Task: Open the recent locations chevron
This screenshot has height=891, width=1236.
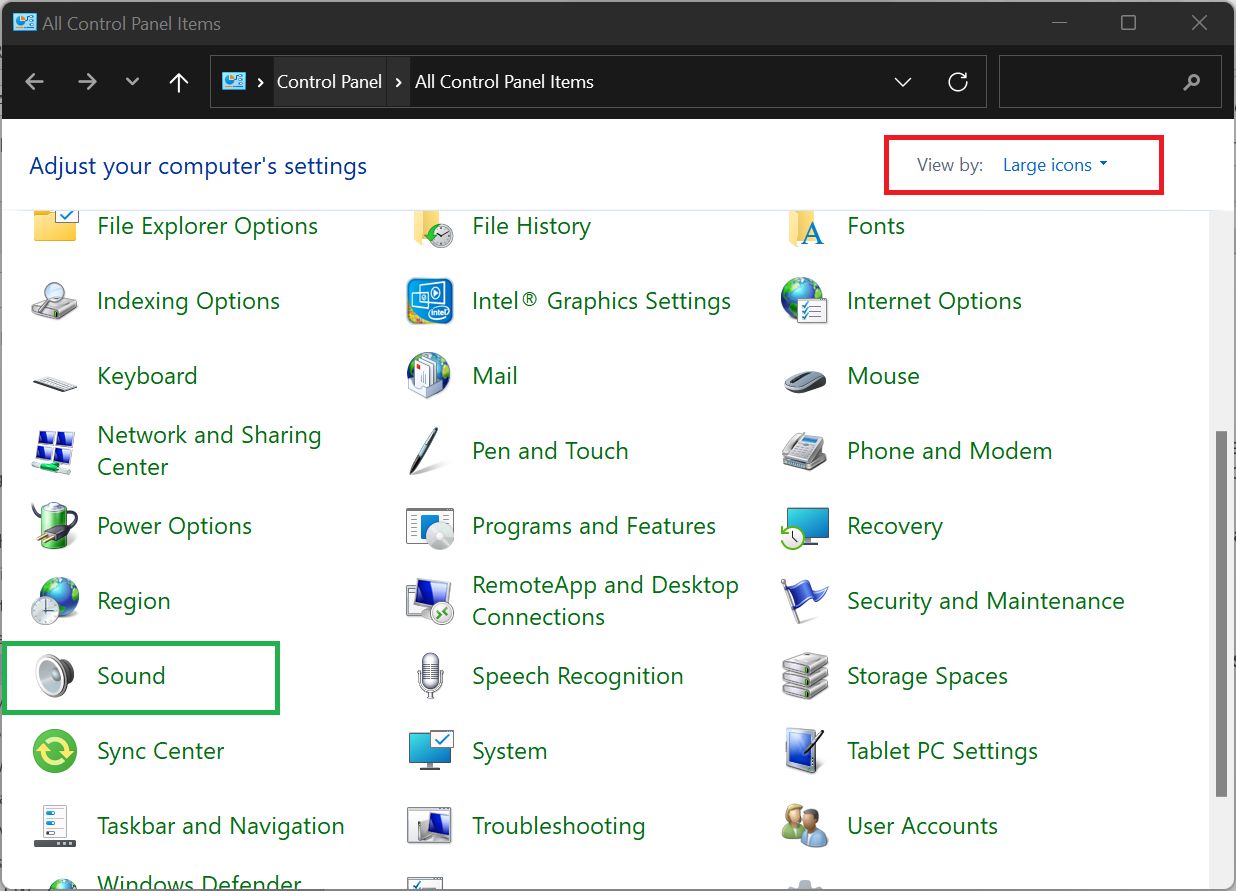Action: point(132,82)
